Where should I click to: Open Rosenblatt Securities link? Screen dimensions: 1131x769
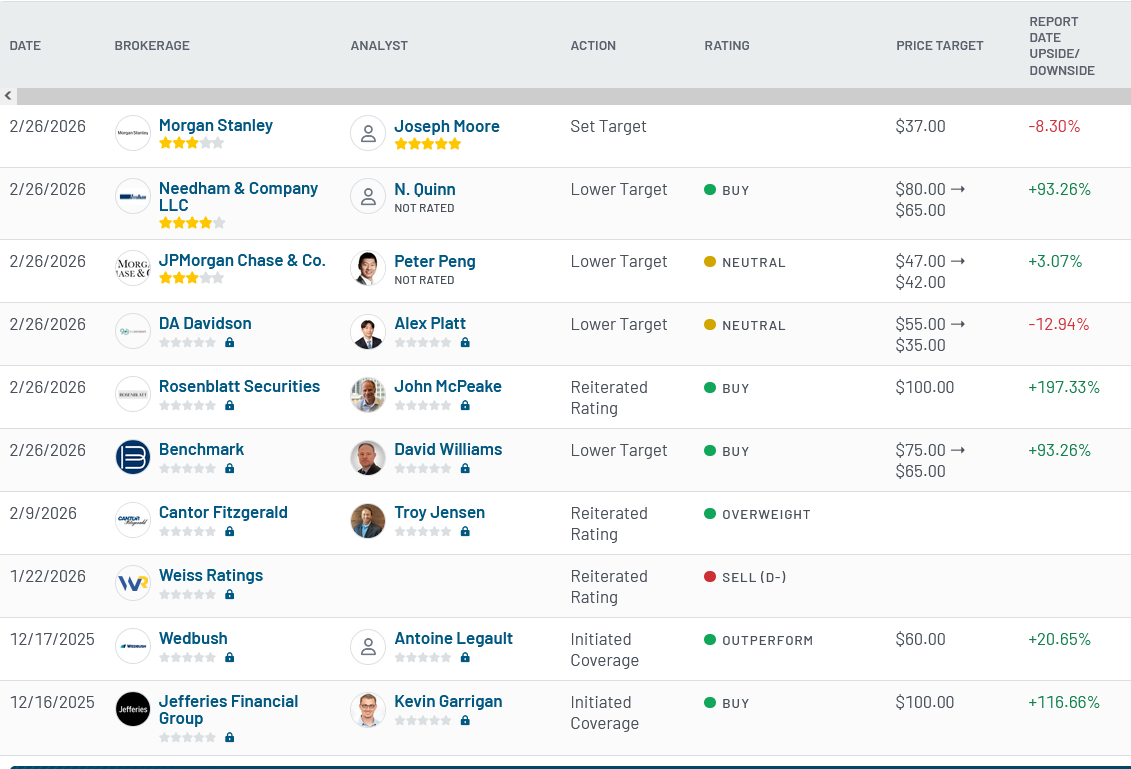pyautogui.click(x=239, y=386)
